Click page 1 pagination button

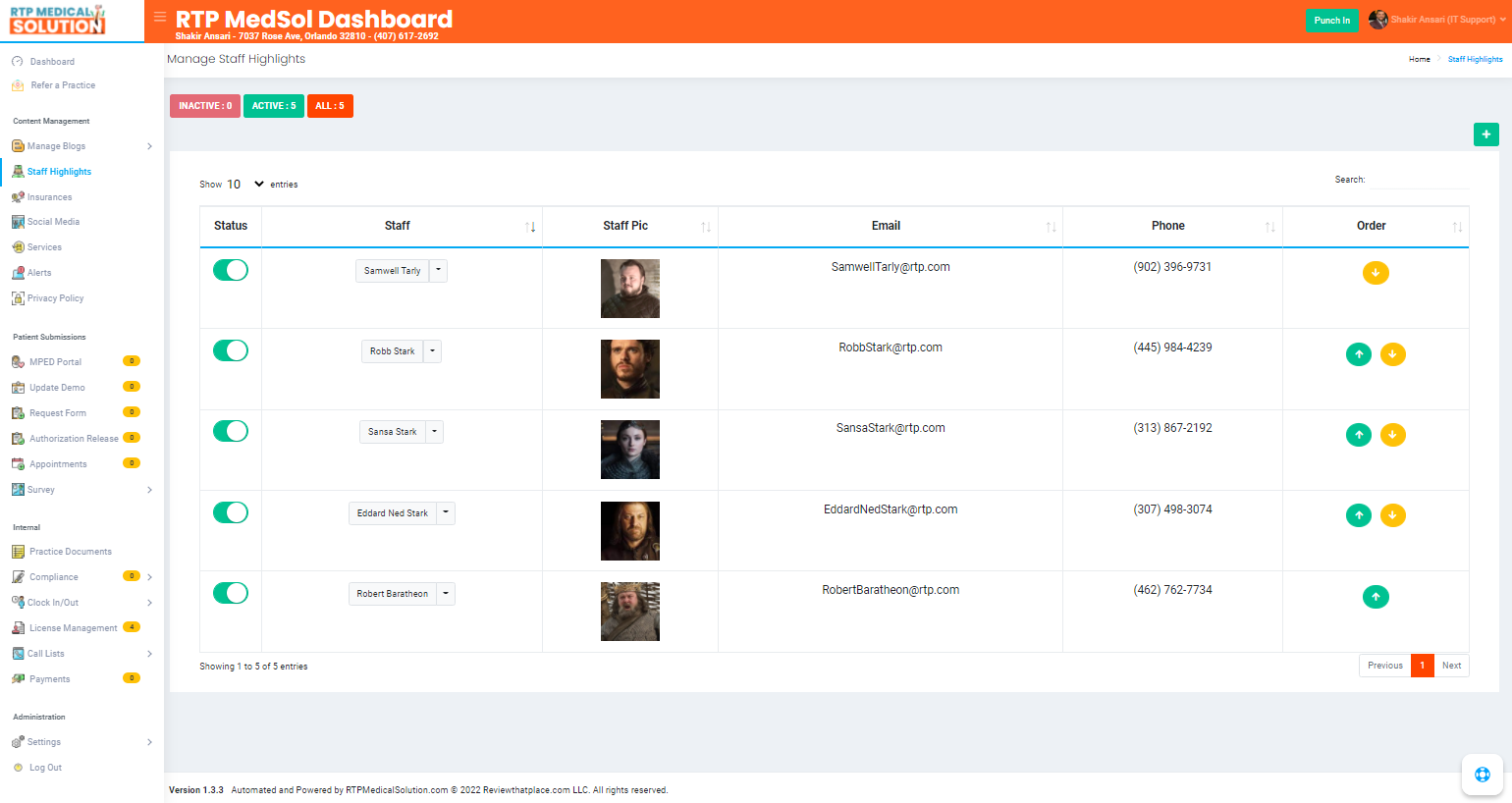[x=1423, y=666]
